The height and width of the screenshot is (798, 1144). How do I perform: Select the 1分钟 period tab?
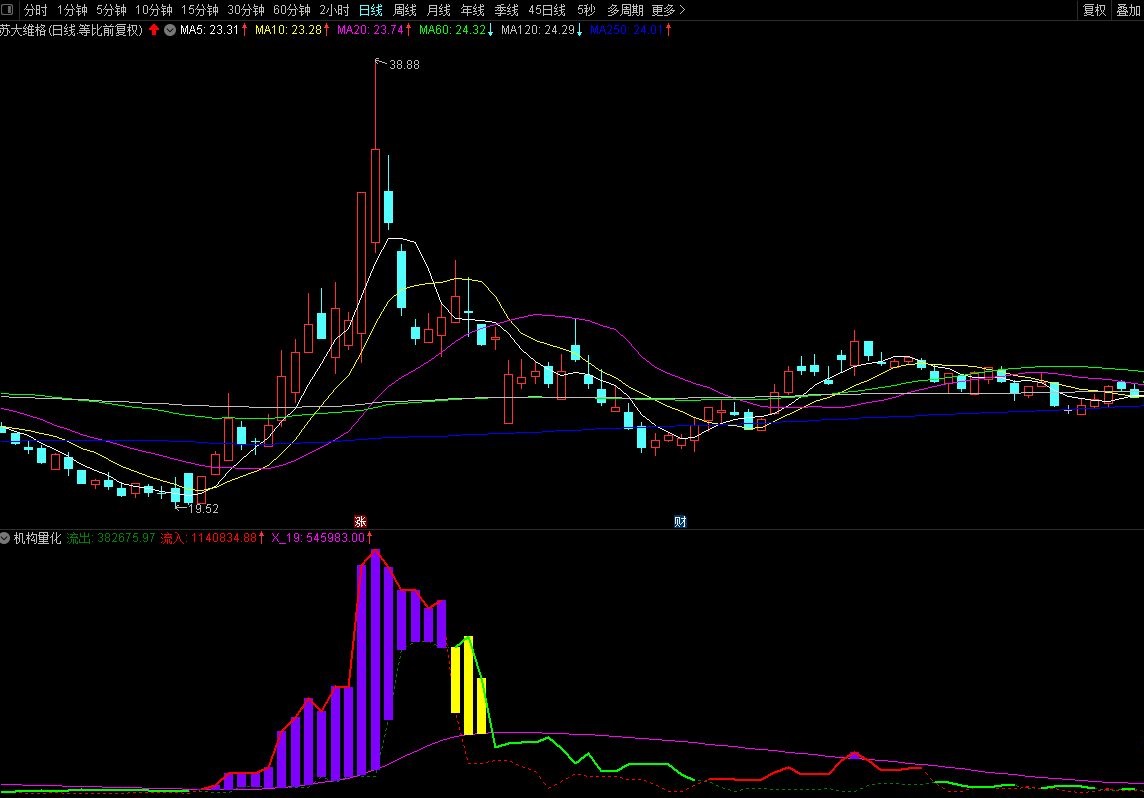pyautogui.click(x=72, y=10)
